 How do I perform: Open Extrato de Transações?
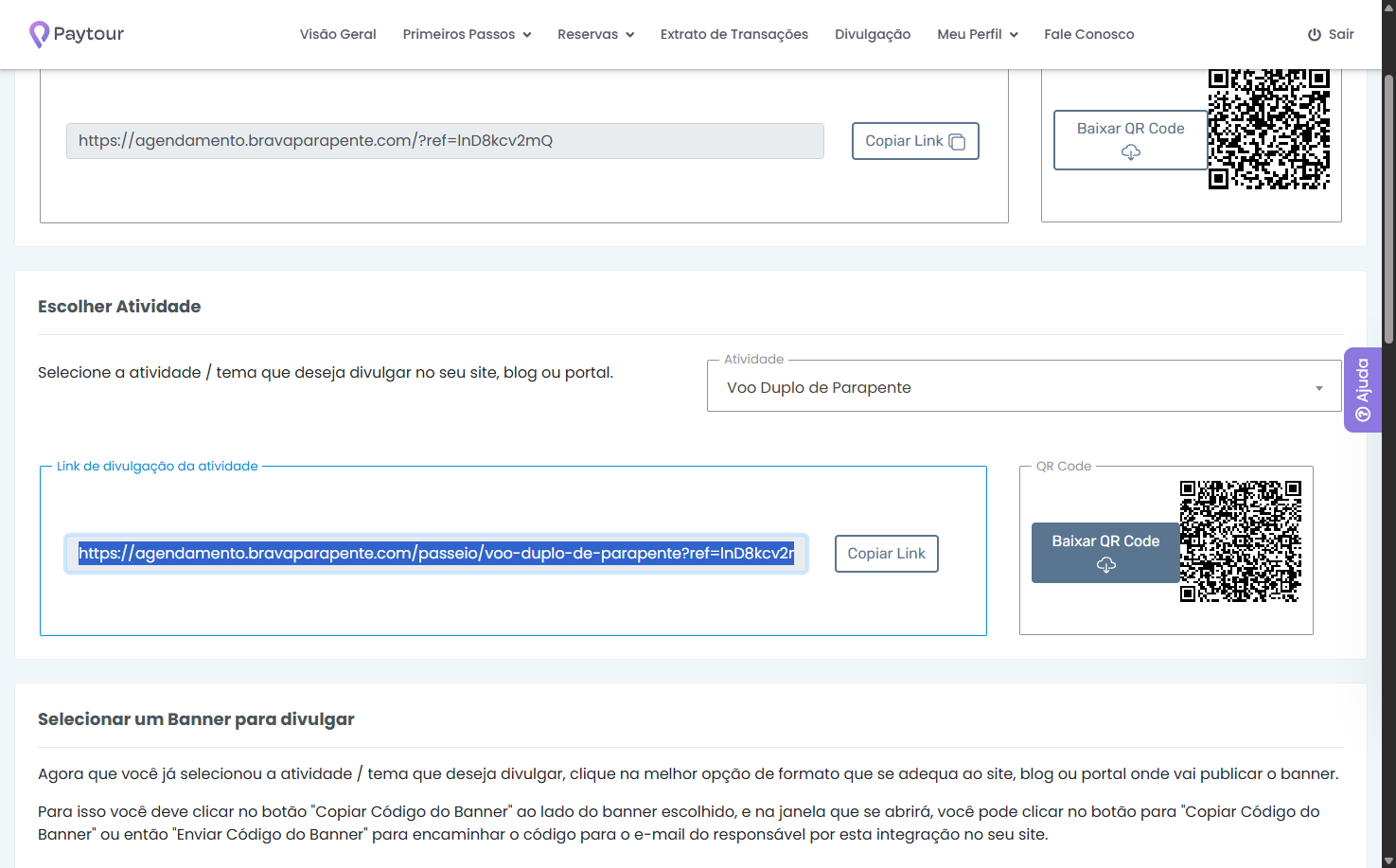[734, 34]
